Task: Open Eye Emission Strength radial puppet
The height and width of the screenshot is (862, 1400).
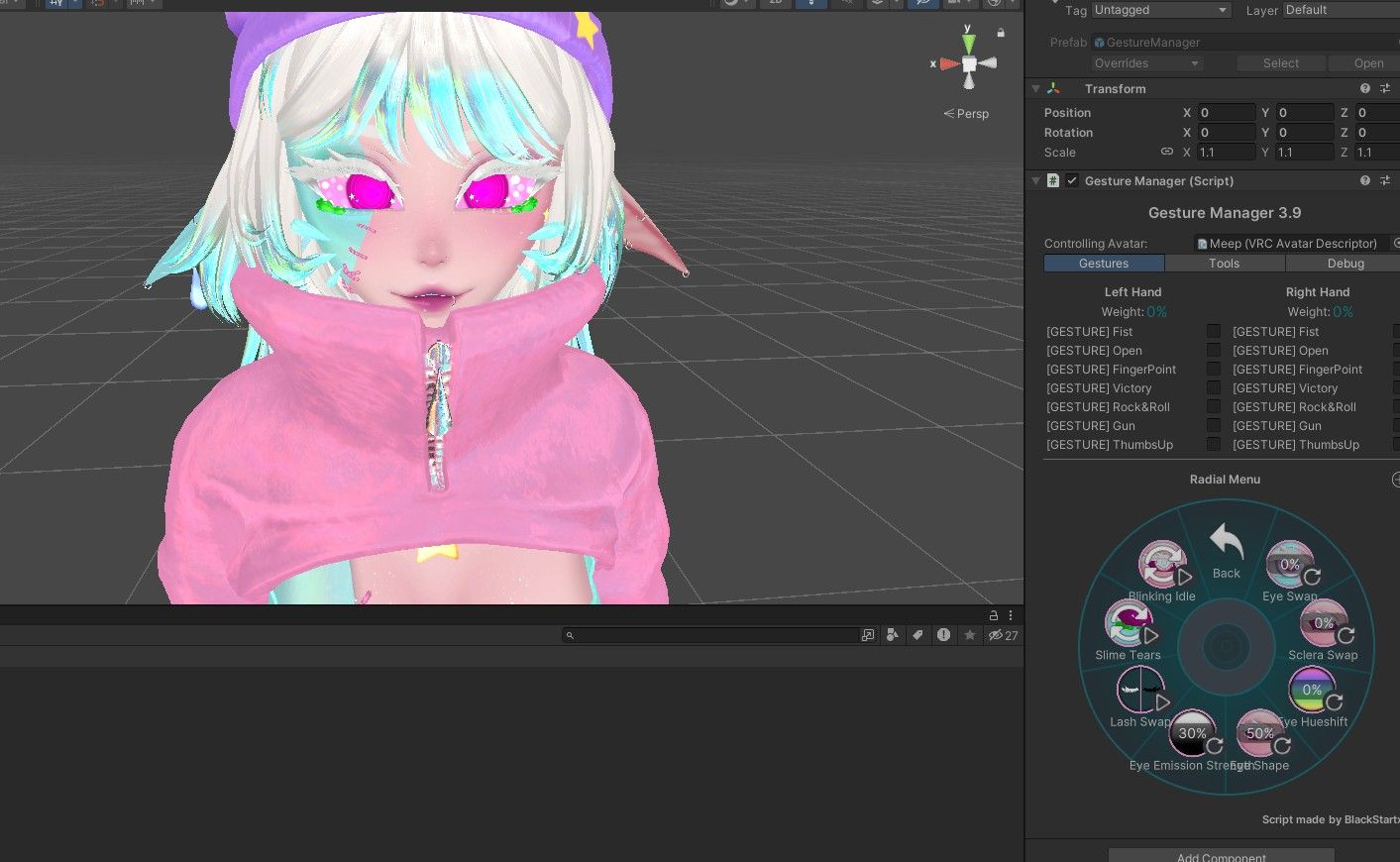Action: click(1193, 733)
